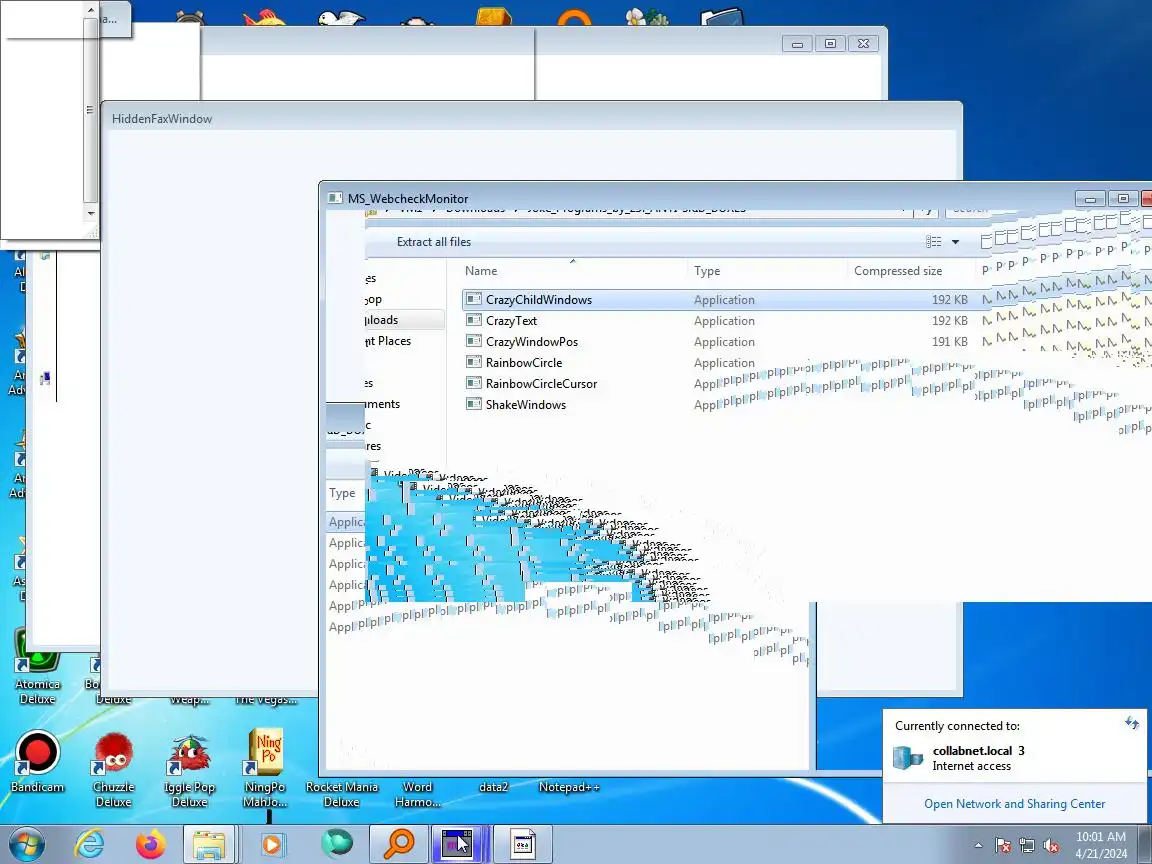This screenshot has height=864, width=1152.
Task: Open the view options dropdown arrow
Action: [x=955, y=242]
